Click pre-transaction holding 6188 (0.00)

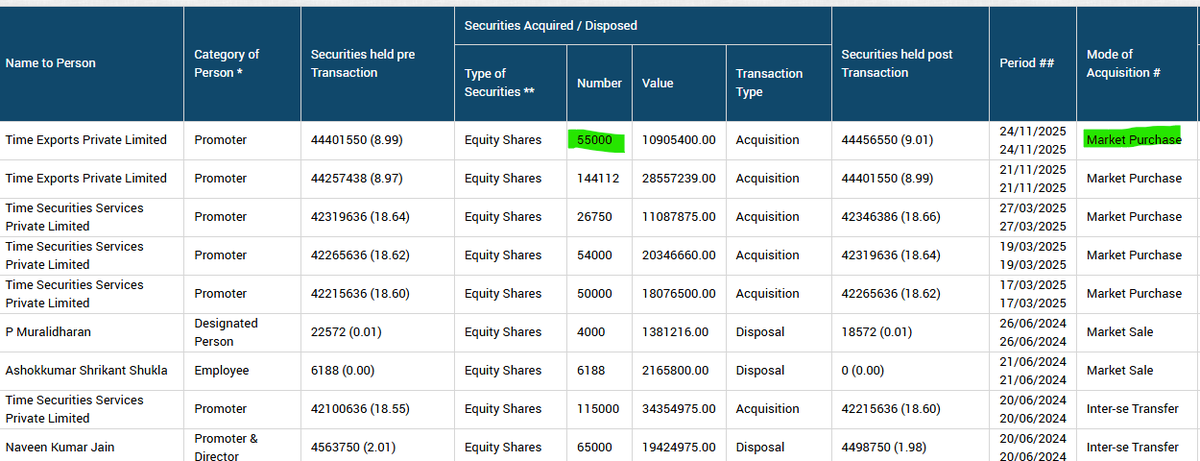click(x=341, y=370)
